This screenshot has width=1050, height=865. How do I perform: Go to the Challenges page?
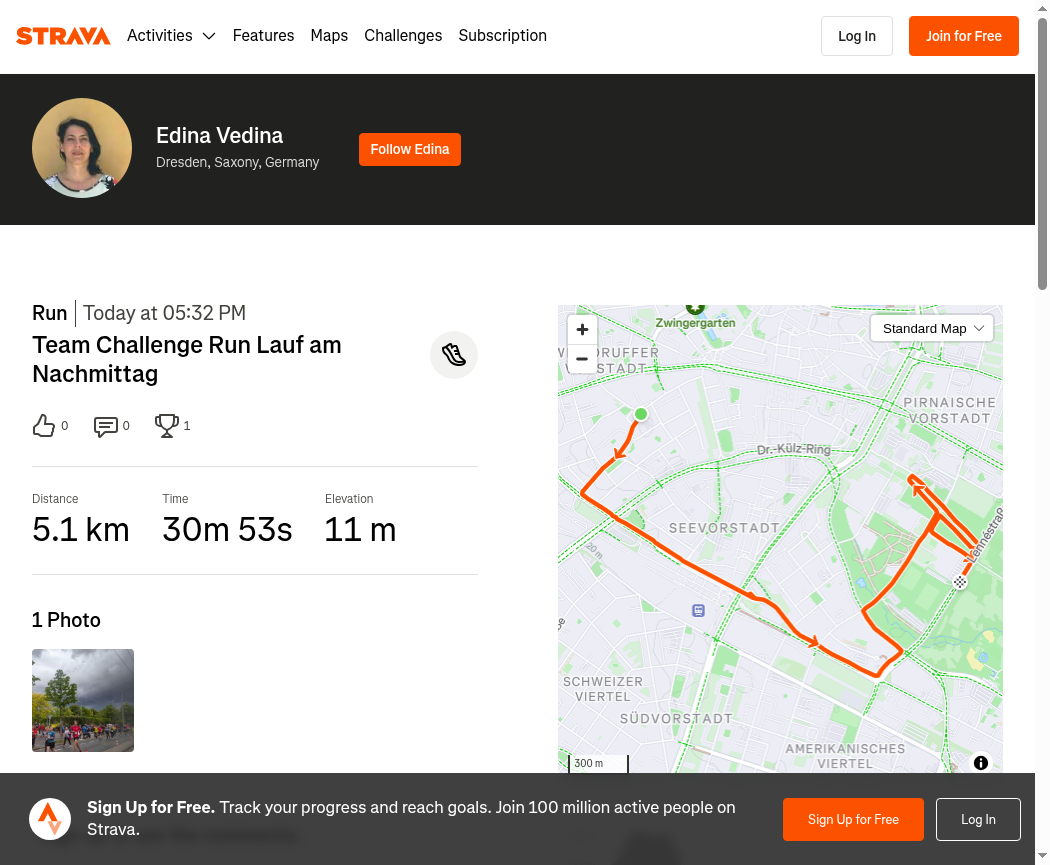point(403,35)
